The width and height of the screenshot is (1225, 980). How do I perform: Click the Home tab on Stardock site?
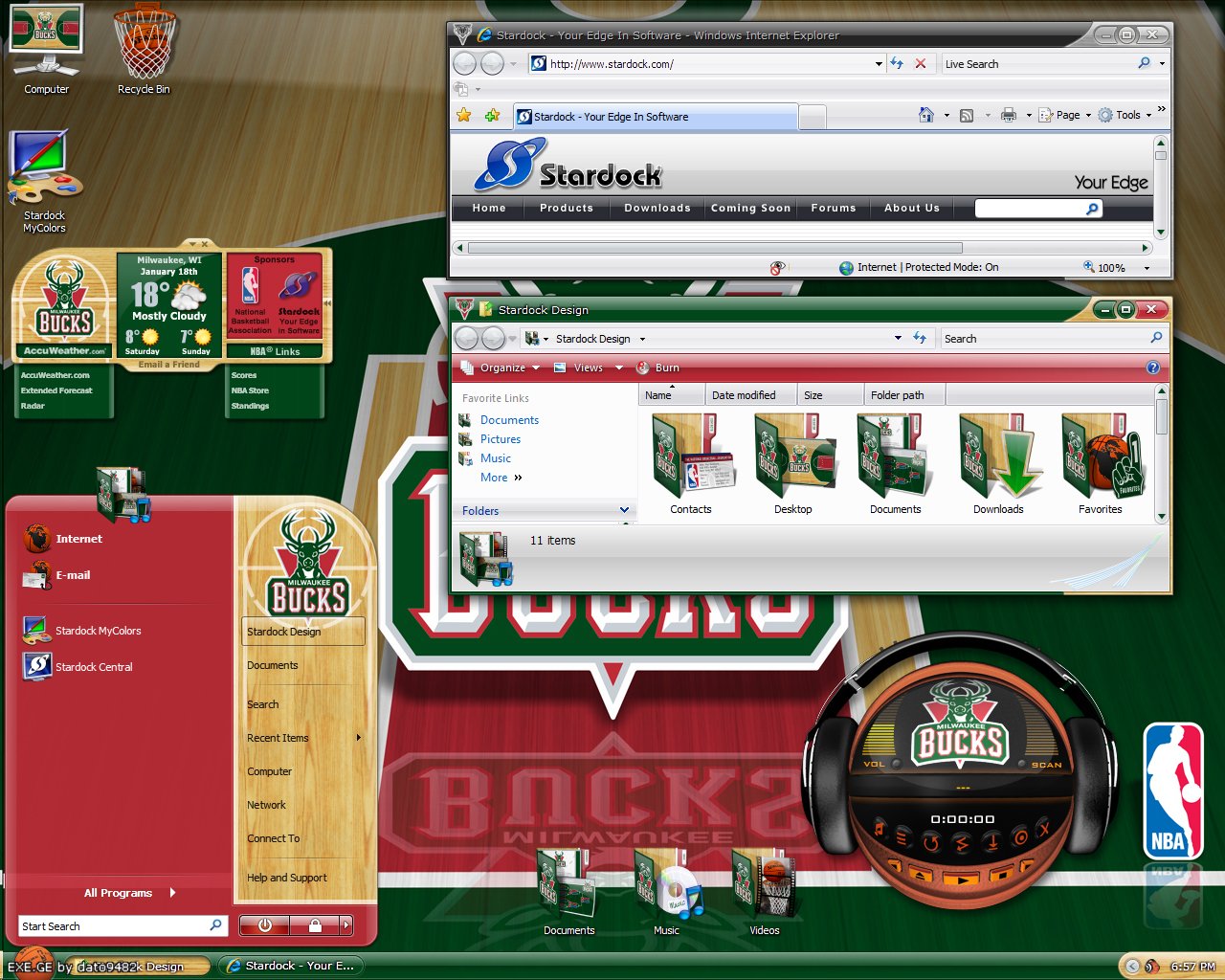489,208
